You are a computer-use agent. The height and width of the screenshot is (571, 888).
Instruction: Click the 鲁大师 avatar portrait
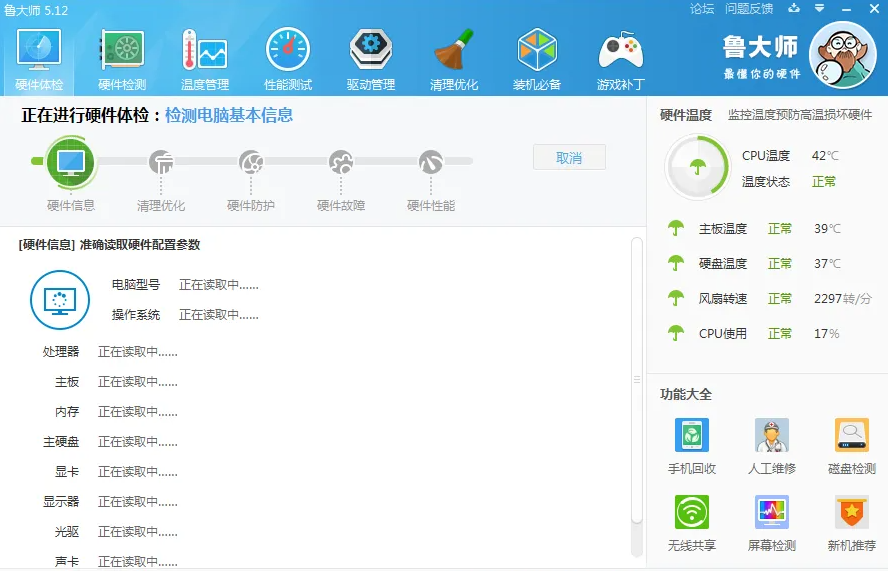tap(843, 56)
